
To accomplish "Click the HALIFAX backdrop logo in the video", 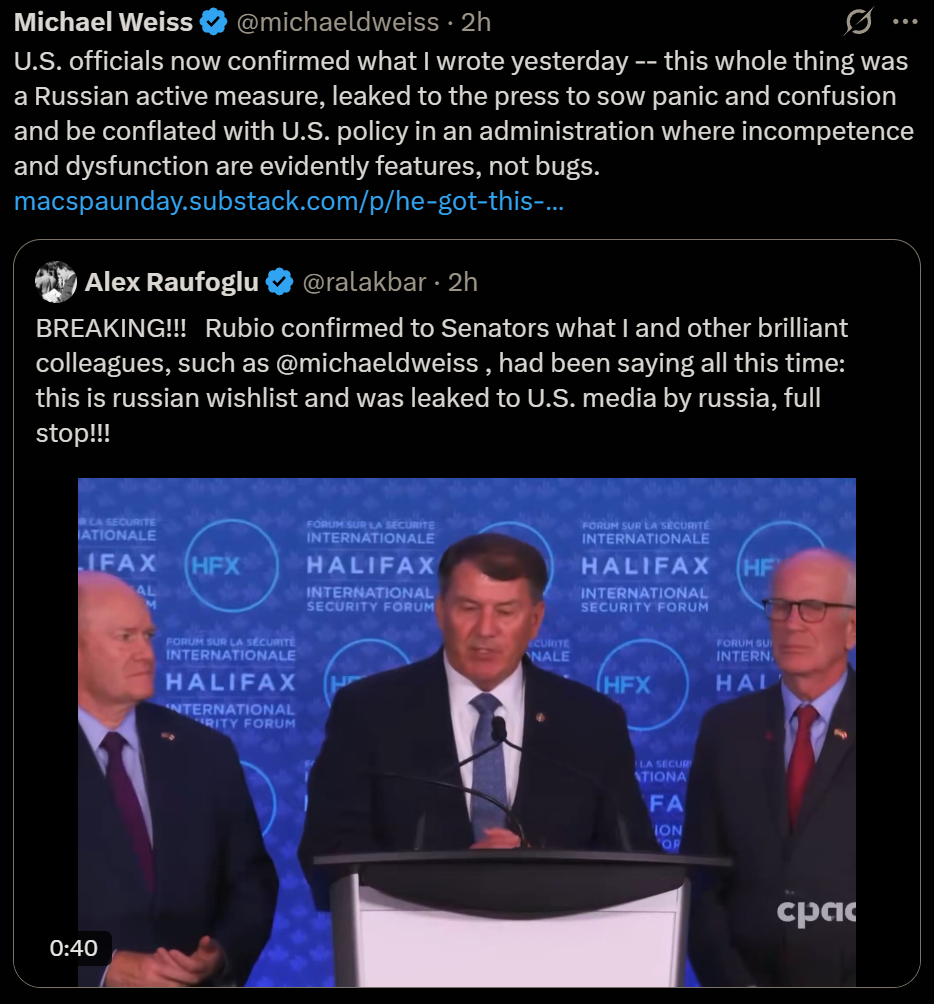I will point(370,566).
